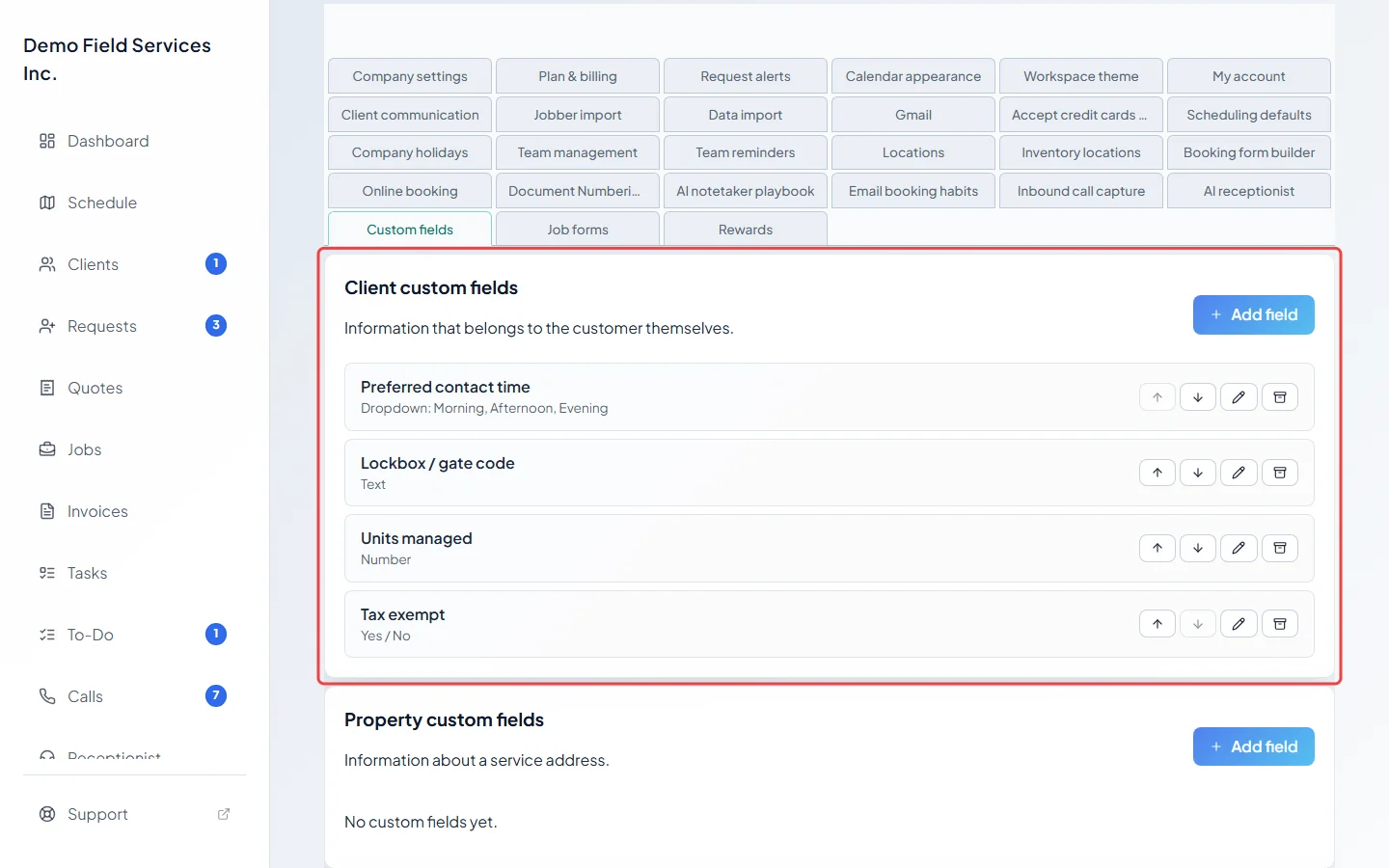Screen dimensions: 1389x868
Task: Move Lockbox / gate code field up
Action: coord(1157,473)
